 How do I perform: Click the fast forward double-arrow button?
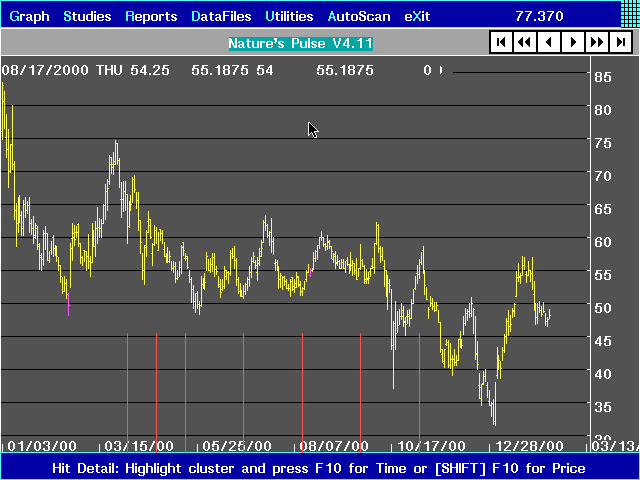pyautogui.click(x=597, y=42)
